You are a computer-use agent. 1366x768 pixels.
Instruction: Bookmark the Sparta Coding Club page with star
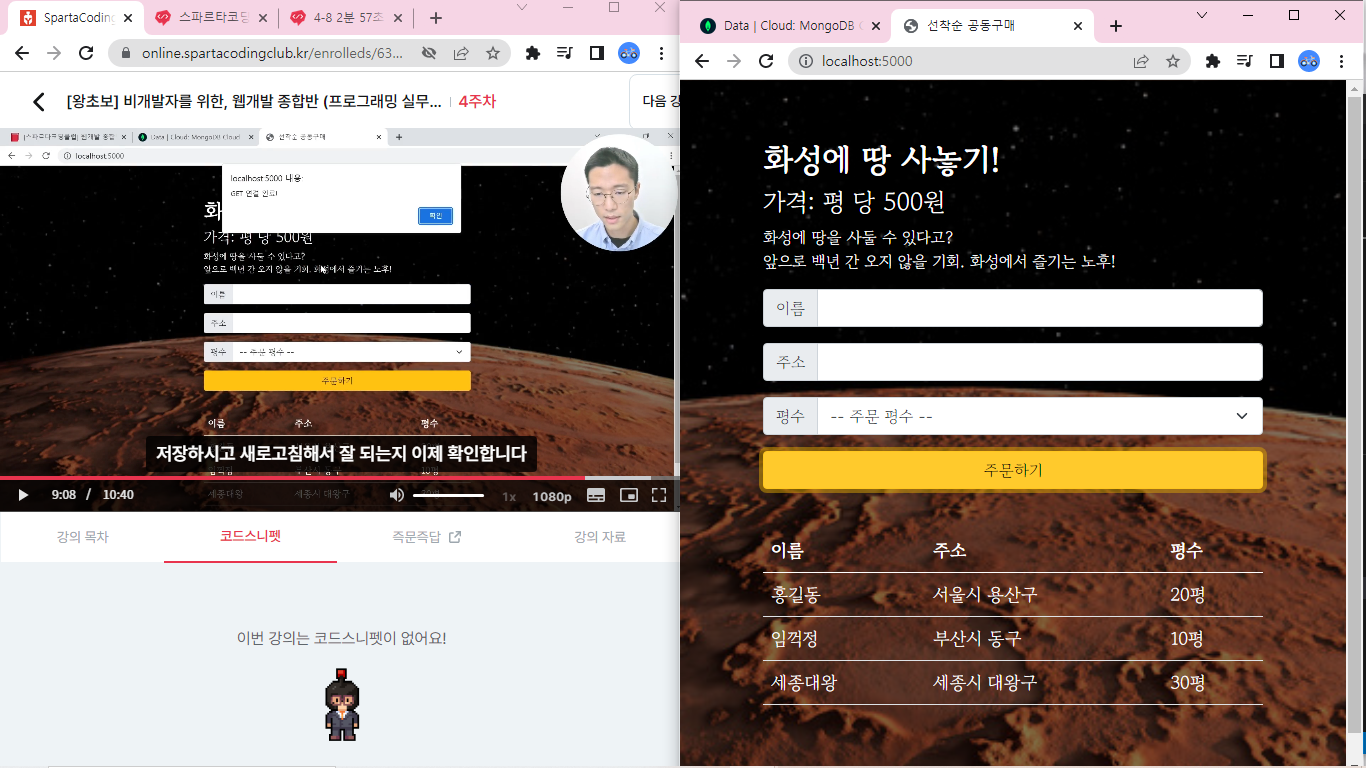pos(493,53)
